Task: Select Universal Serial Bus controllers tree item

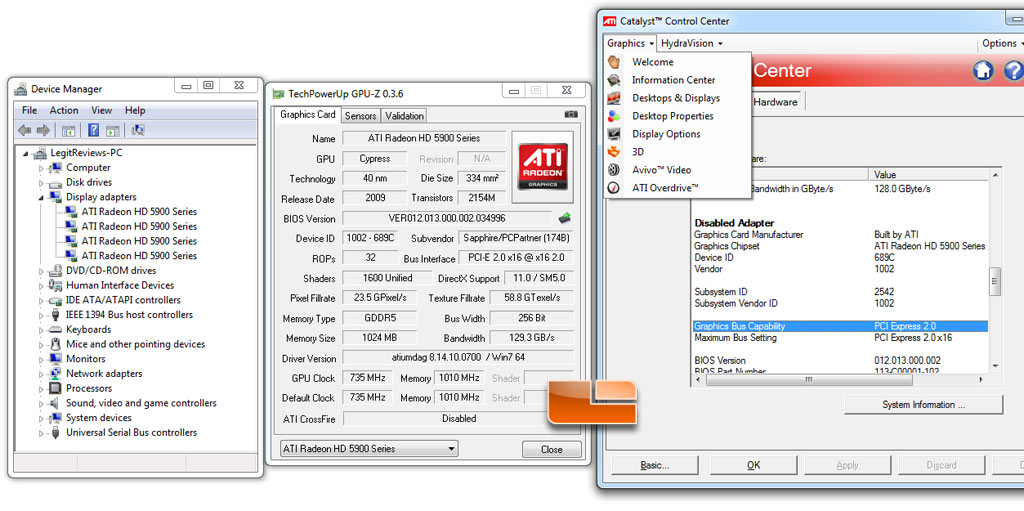Action: click(131, 433)
